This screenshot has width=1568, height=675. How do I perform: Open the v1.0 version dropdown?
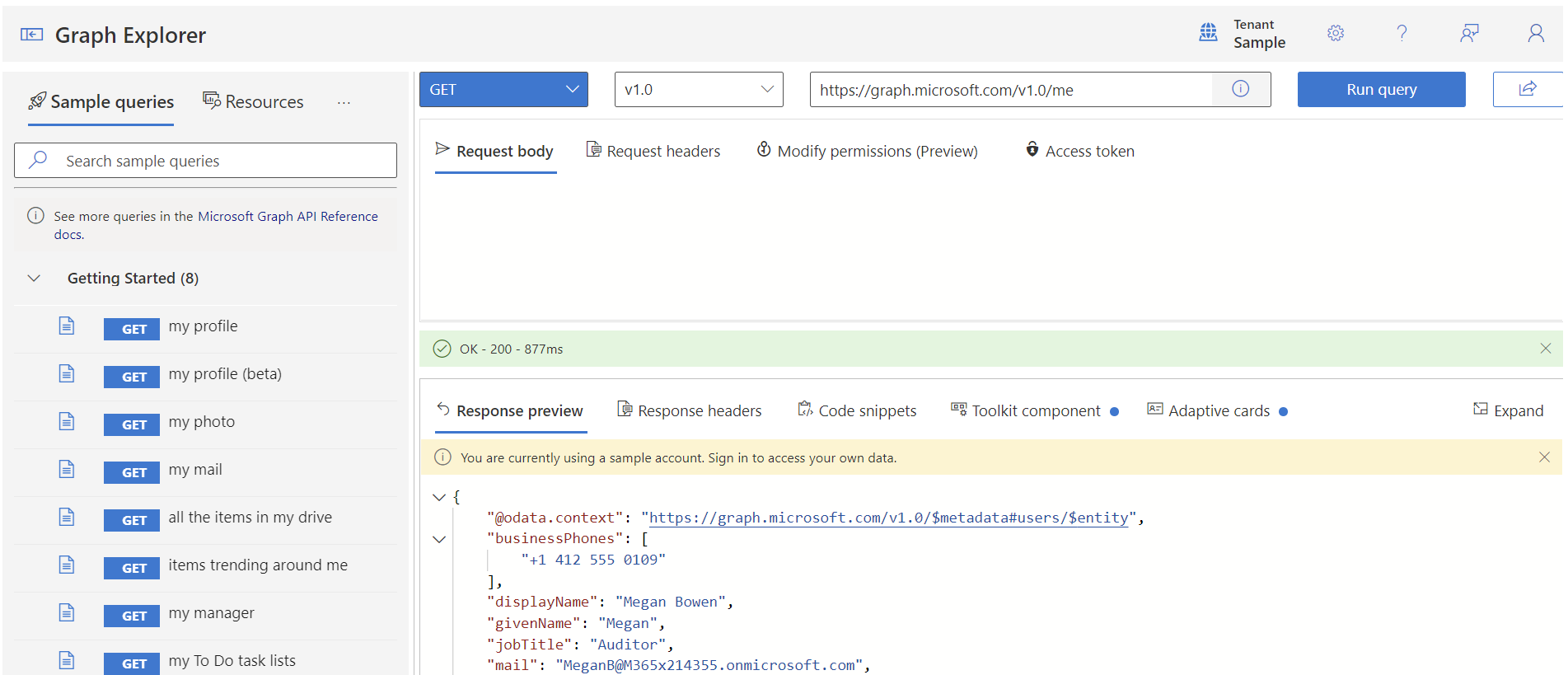pos(699,89)
